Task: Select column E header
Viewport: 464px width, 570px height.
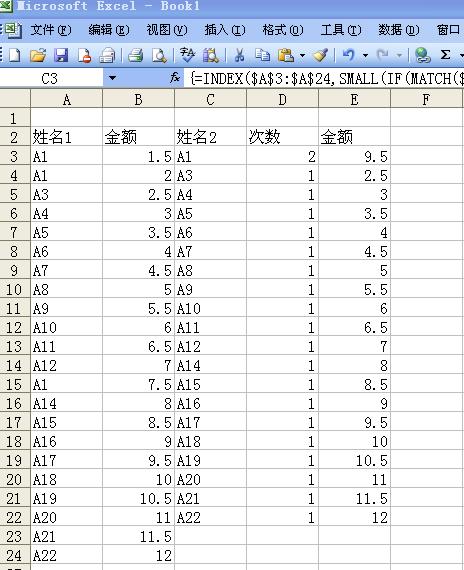Action: [355, 99]
